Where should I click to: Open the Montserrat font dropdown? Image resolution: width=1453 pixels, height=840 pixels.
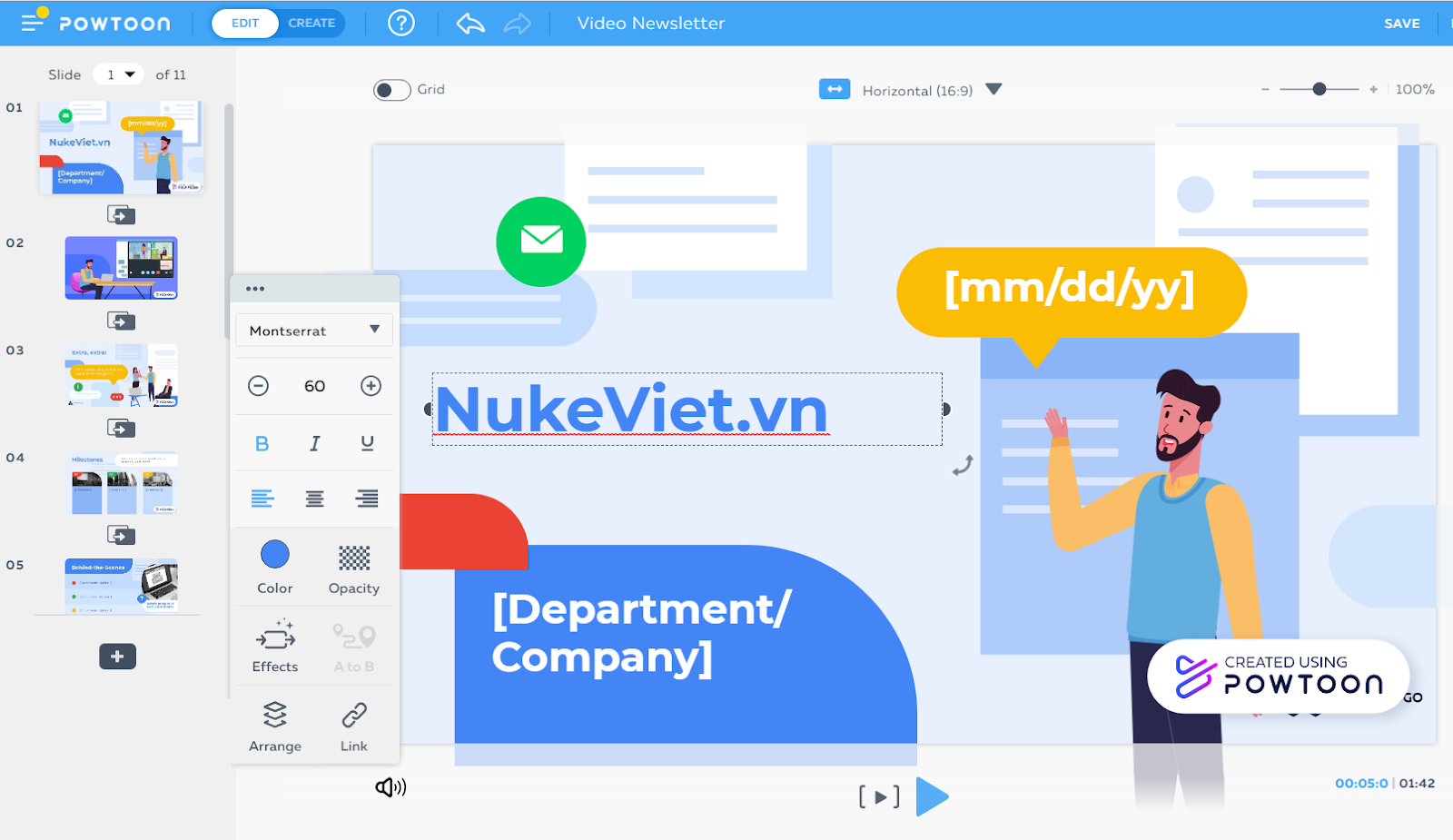click(314, 331)
